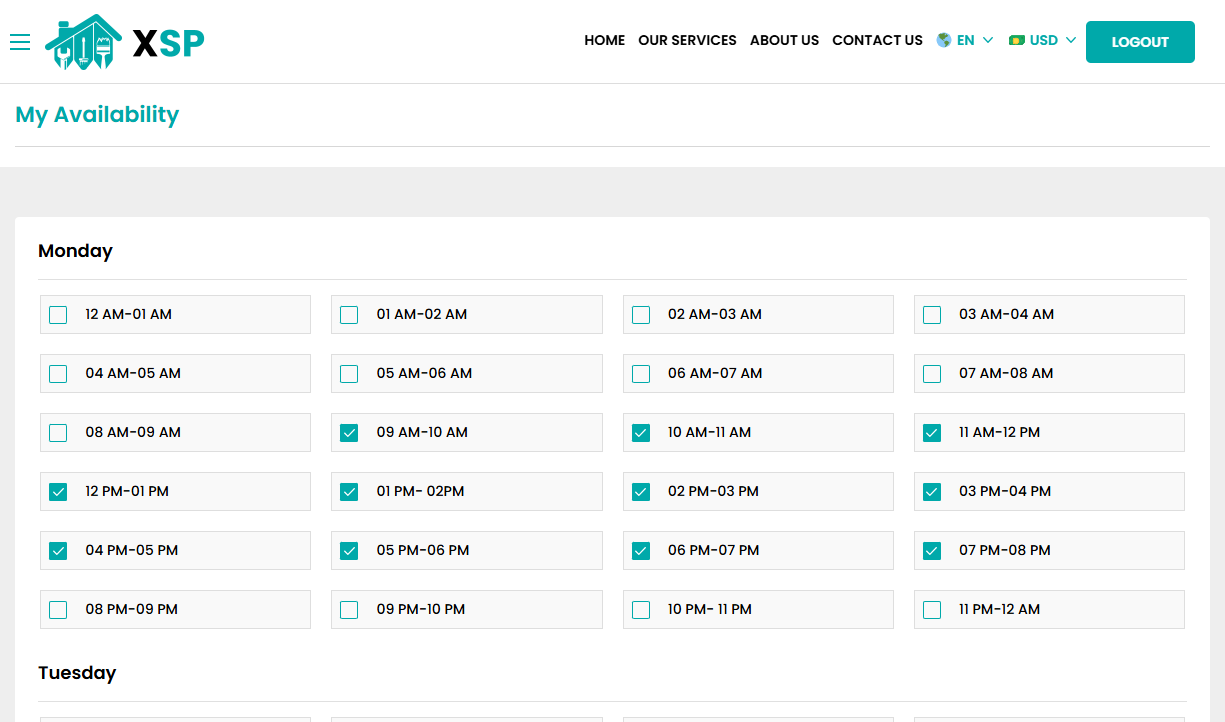Uncheck the 12 PM-01 PM slot

tap(57, 491)
